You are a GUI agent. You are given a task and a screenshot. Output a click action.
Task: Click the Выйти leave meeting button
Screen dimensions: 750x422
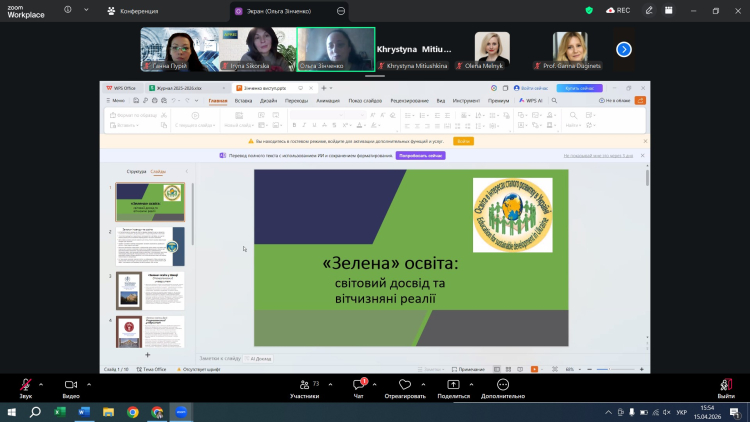click(x=726, y=386)
